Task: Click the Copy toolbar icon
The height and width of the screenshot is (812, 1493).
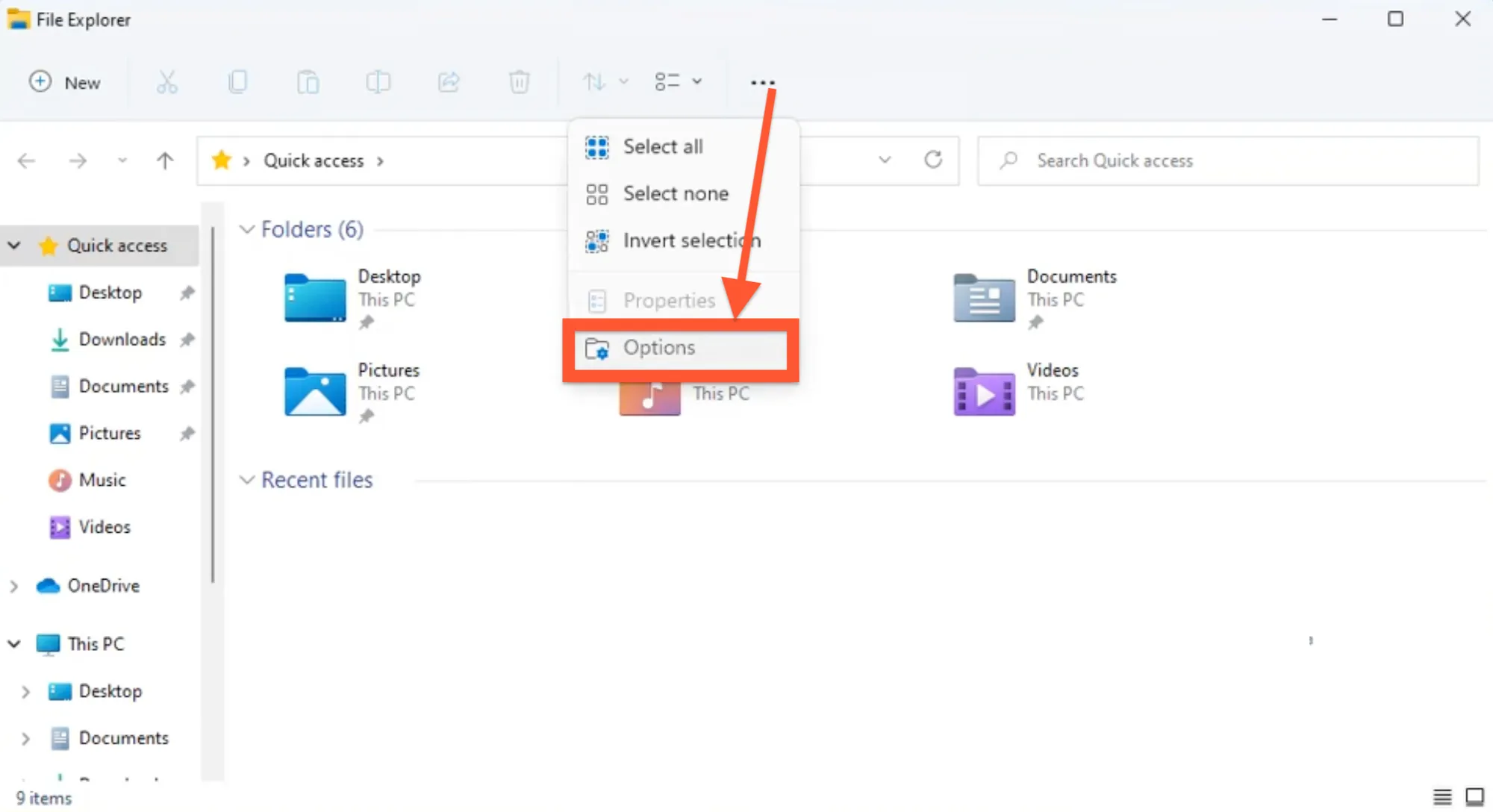Action: coord(237,82)
